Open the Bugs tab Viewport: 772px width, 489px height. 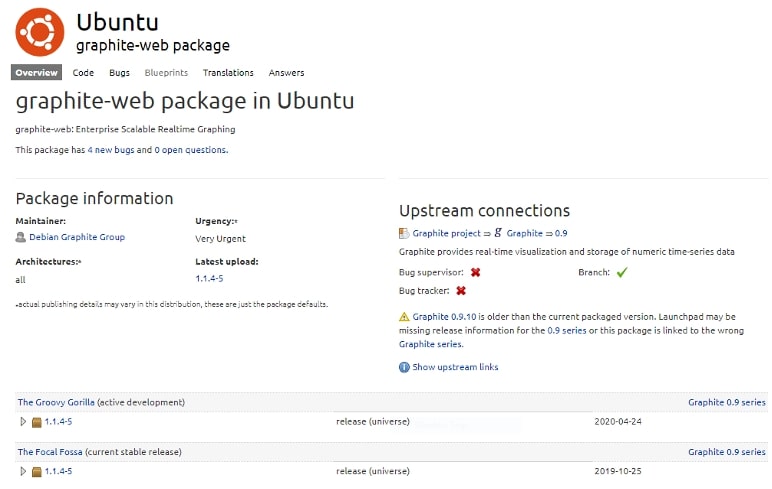click(x=120, y=72)
